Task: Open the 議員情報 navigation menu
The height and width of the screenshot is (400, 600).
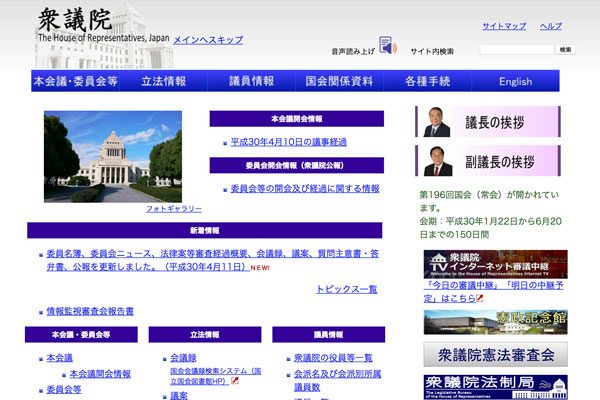Action: click(251, 81)
